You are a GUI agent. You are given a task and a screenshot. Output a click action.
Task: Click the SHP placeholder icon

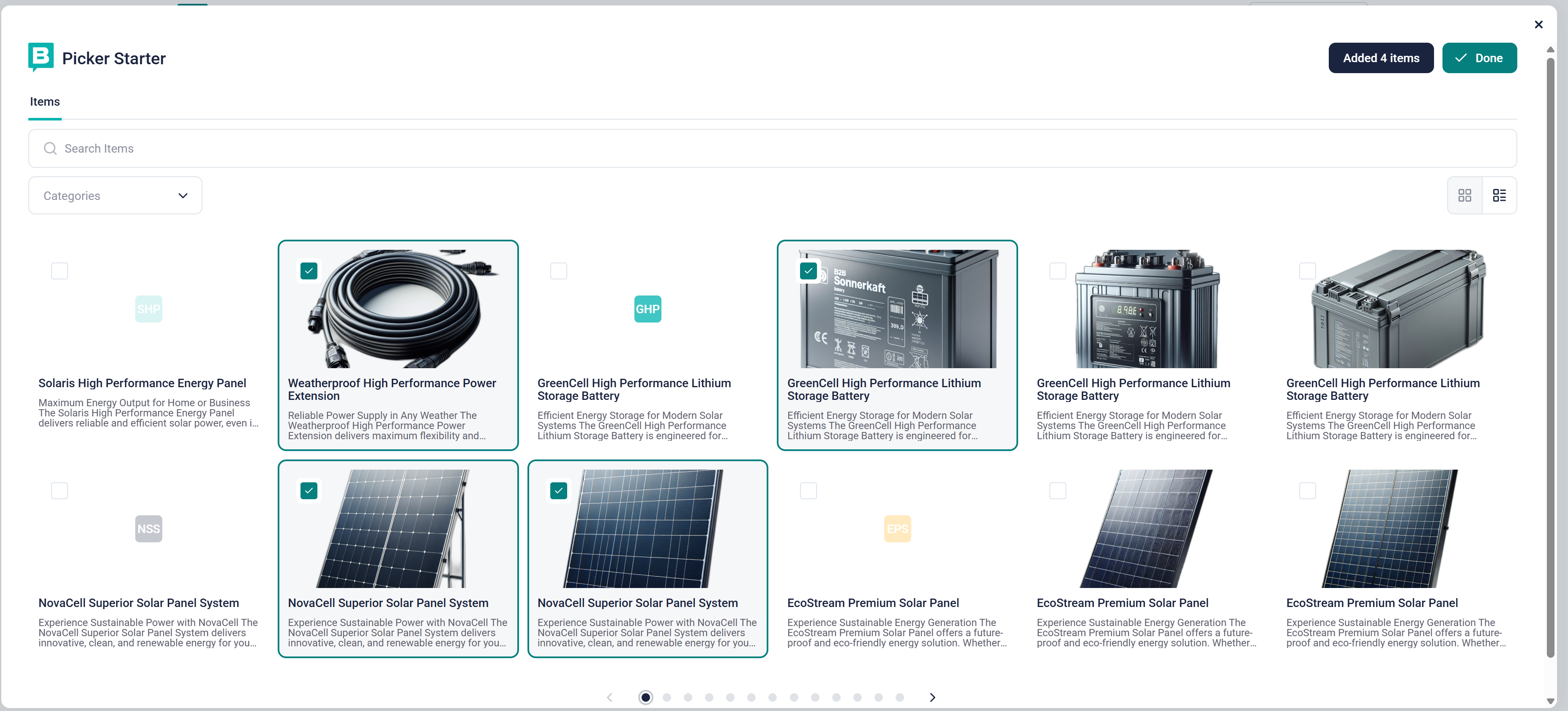point(148,309)
